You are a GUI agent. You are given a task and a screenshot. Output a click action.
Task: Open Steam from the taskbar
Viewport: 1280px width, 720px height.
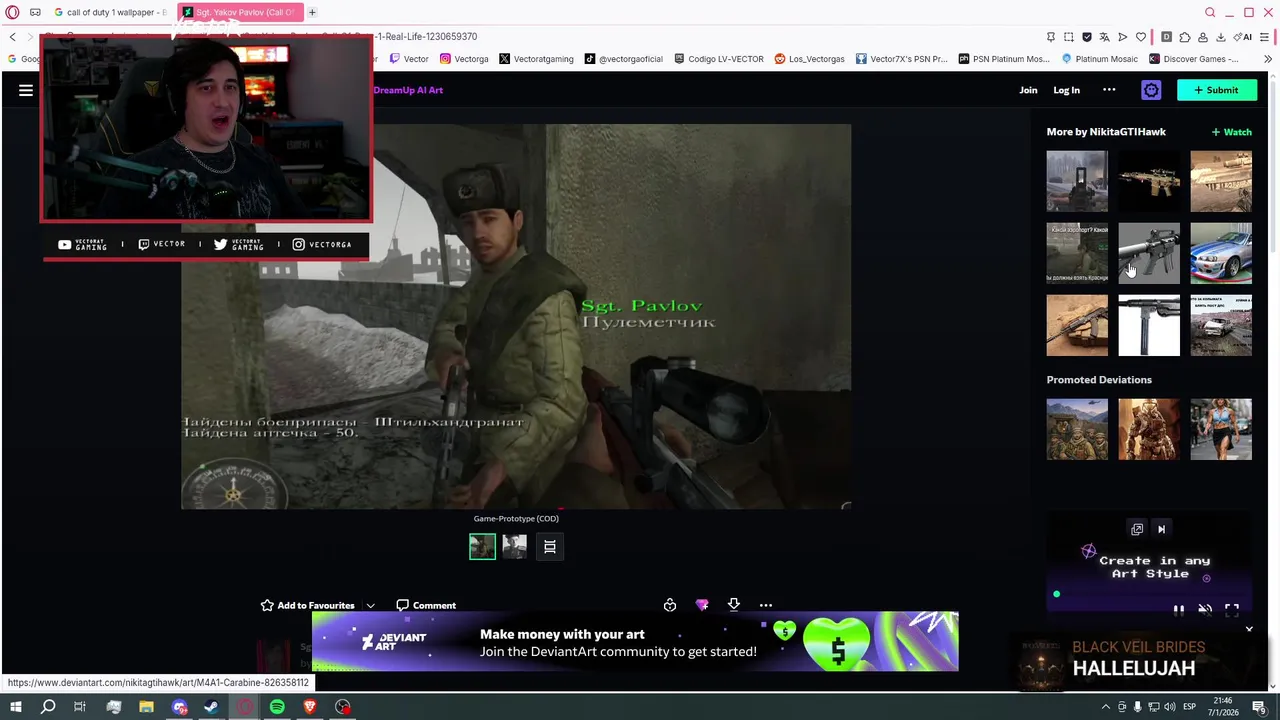211,707
